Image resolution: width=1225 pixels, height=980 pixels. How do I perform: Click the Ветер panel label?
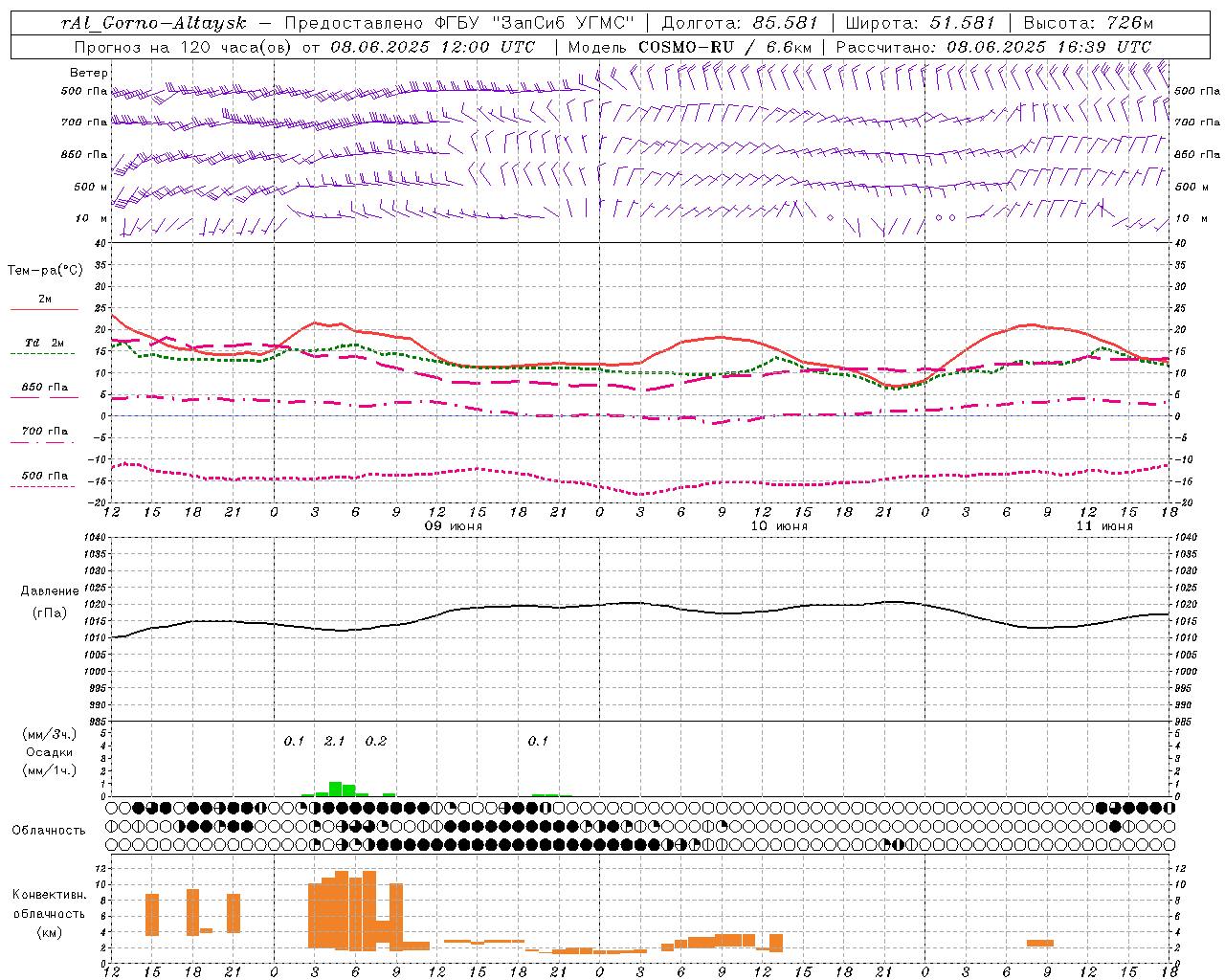pos(89,73)
